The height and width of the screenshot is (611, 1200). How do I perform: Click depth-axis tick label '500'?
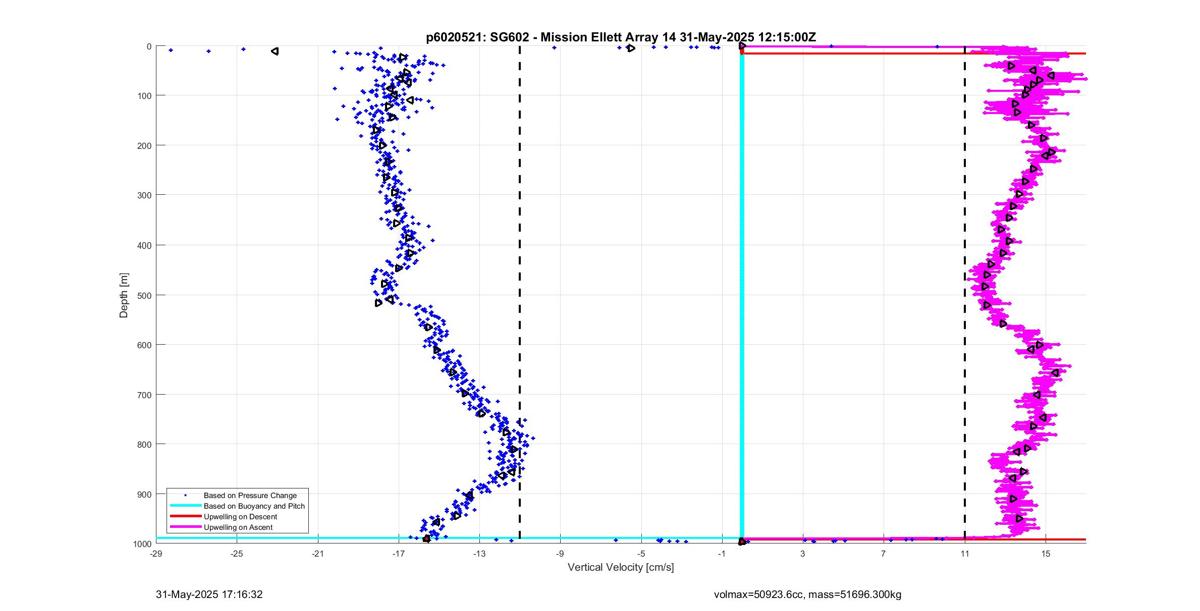click(144, 295)
